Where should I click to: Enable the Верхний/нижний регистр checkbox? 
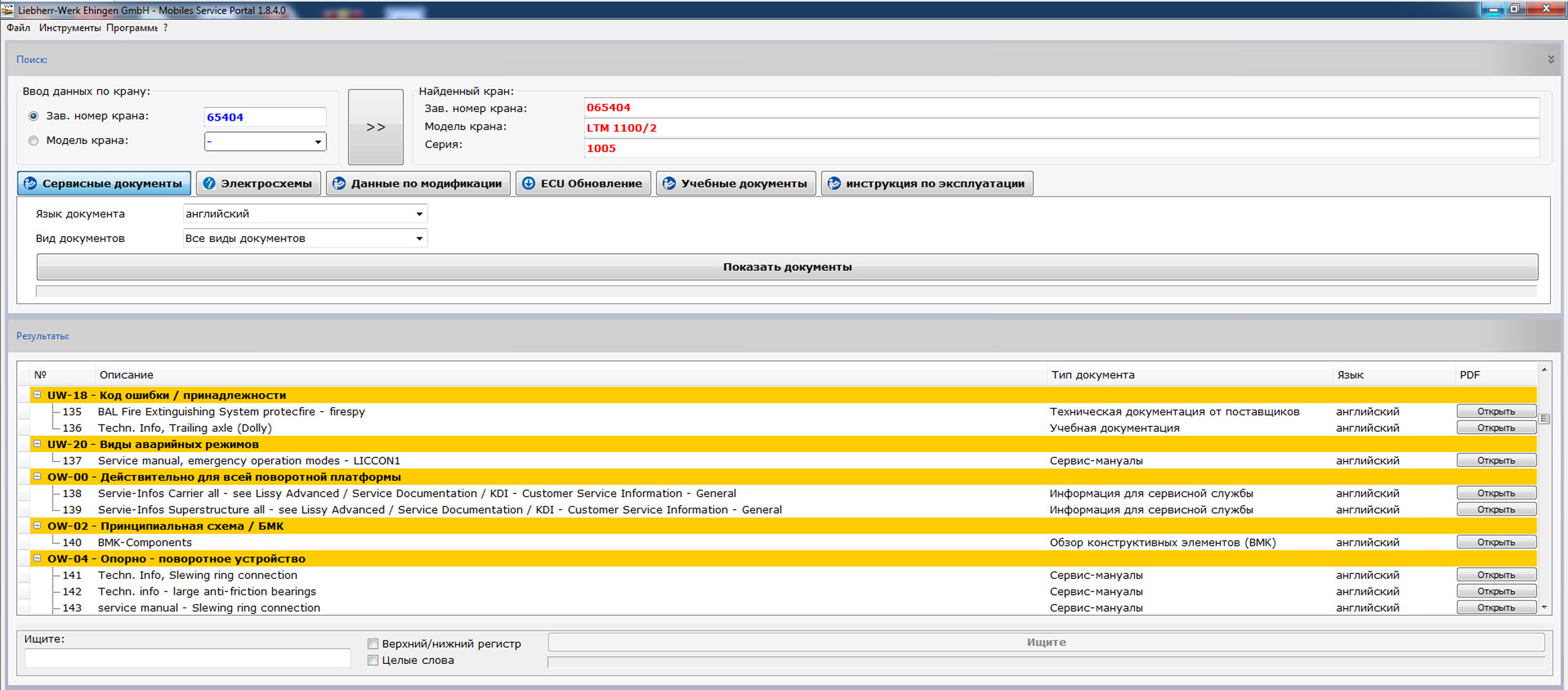[x=373, y=644]
